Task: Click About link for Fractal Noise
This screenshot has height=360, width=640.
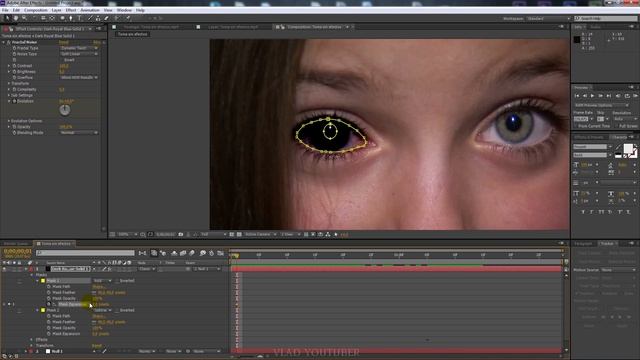Action: (97, 42)
